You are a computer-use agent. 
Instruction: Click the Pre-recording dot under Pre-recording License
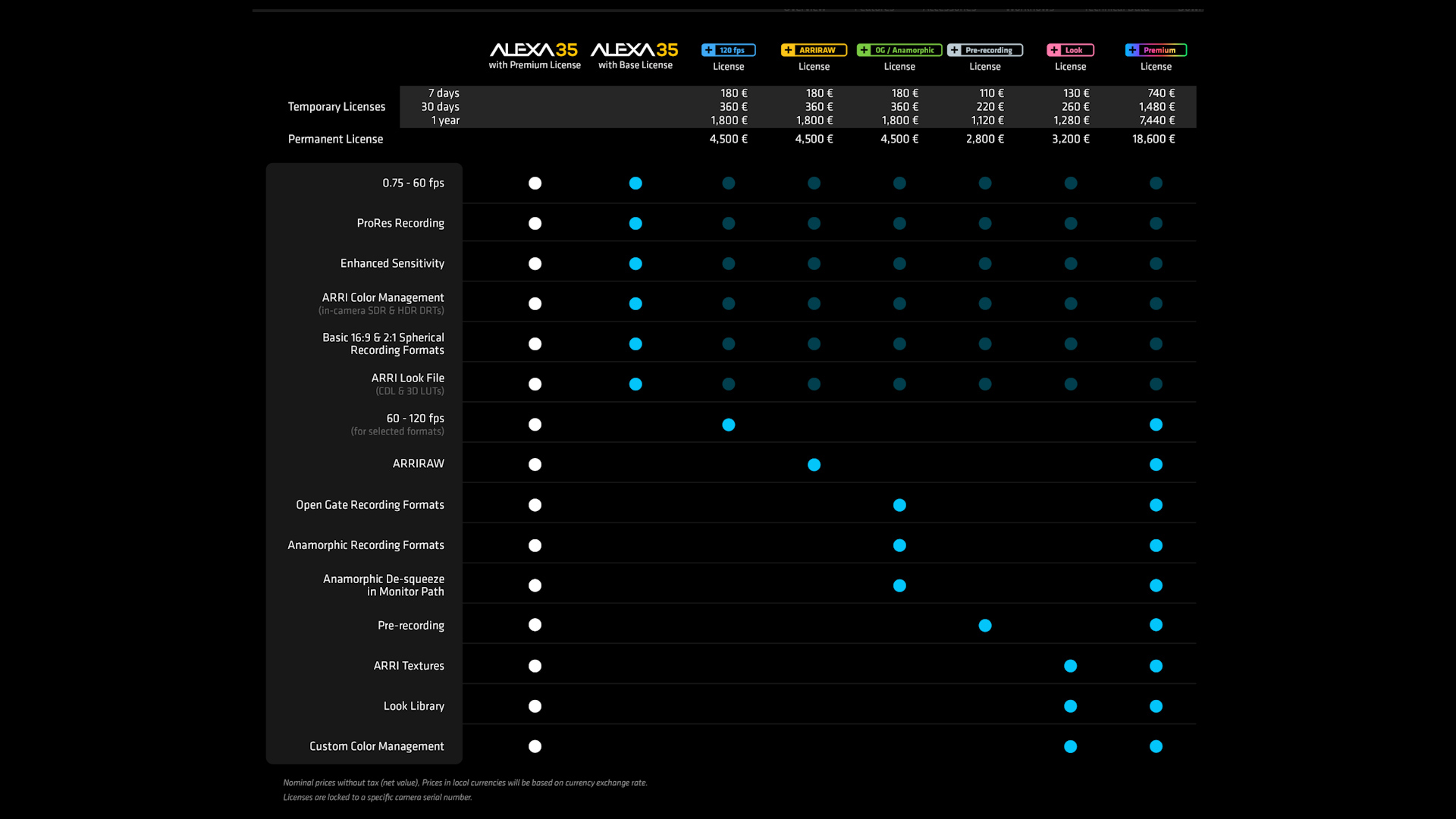[x=985, y=626]
